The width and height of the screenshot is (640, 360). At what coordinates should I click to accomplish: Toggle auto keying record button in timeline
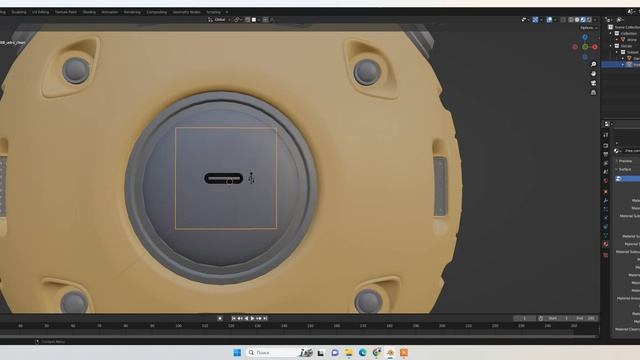coord(220,318)
